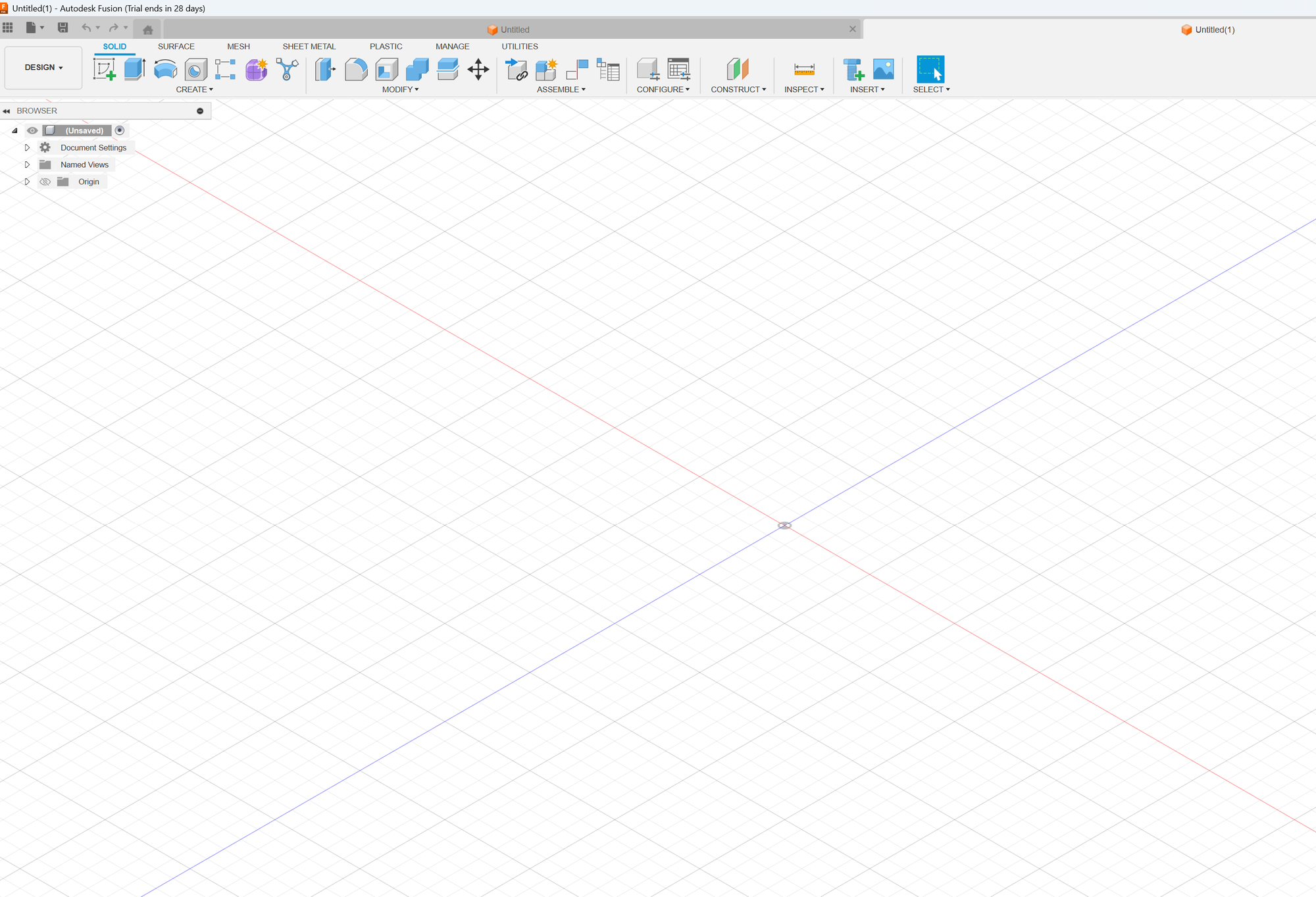Activate the Move/Copy arrows icon

click(x=478, y=69)
